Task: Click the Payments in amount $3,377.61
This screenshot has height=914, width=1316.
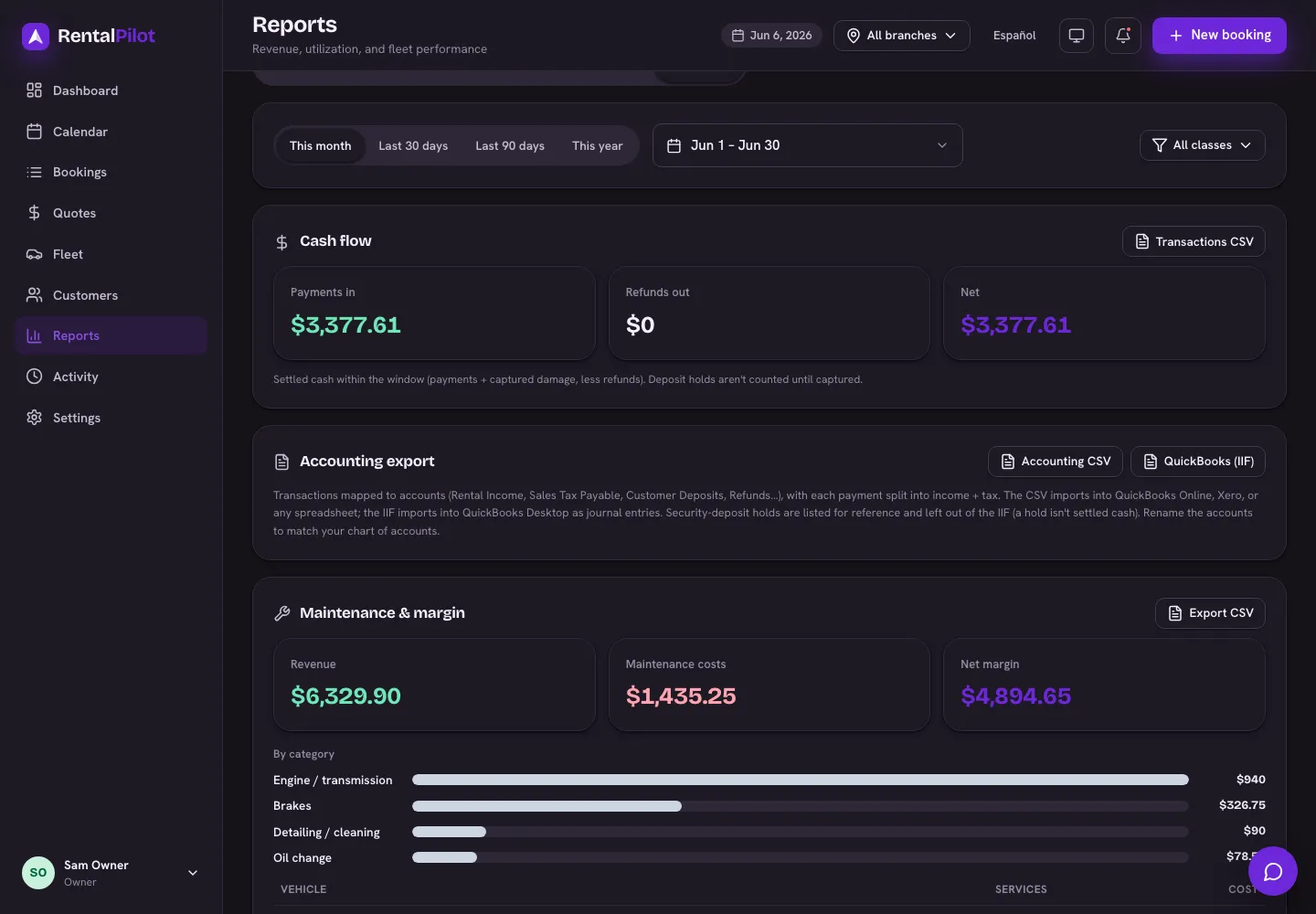Action: [345, 324]
